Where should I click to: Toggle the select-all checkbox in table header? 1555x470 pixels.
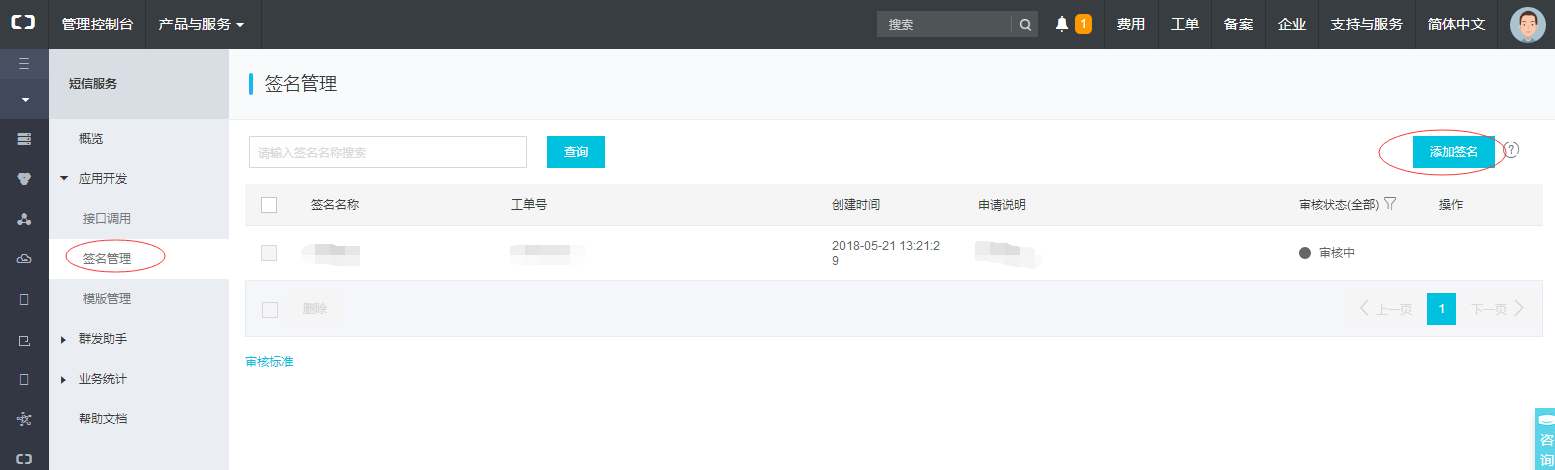269,205
